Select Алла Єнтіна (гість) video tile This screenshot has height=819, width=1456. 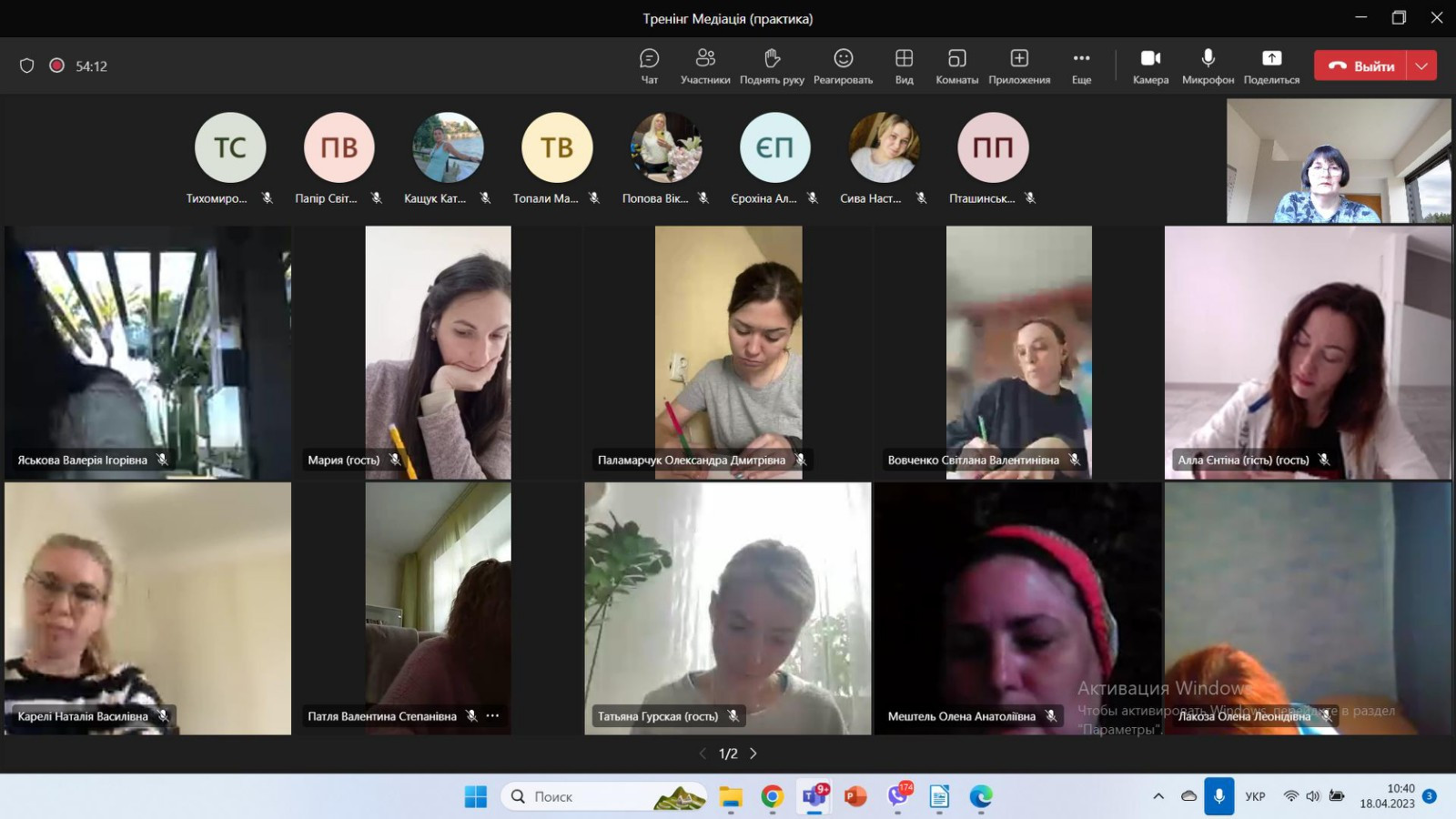[1308, 352]
